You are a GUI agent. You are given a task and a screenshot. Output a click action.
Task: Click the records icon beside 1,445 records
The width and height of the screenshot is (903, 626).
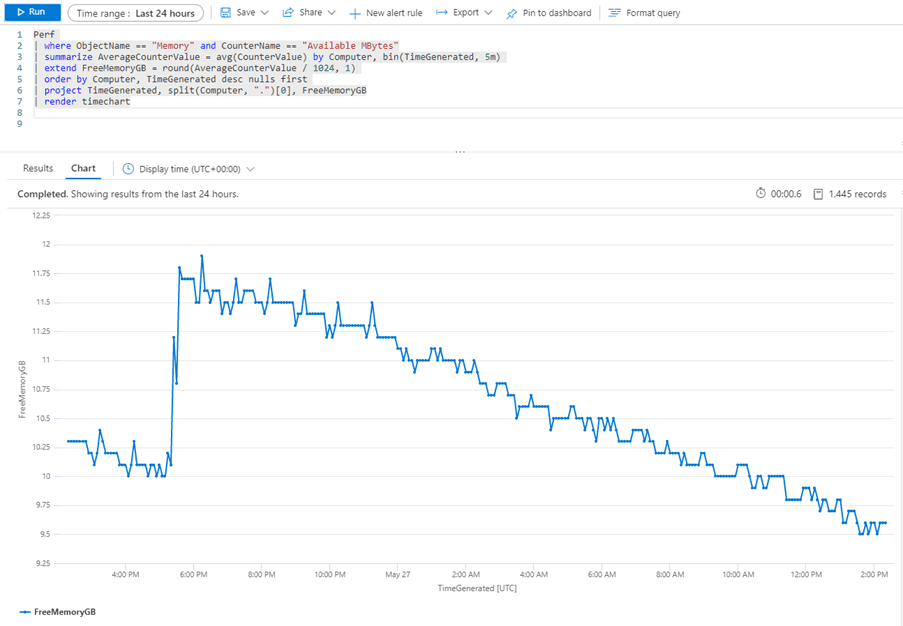(817, 193)
